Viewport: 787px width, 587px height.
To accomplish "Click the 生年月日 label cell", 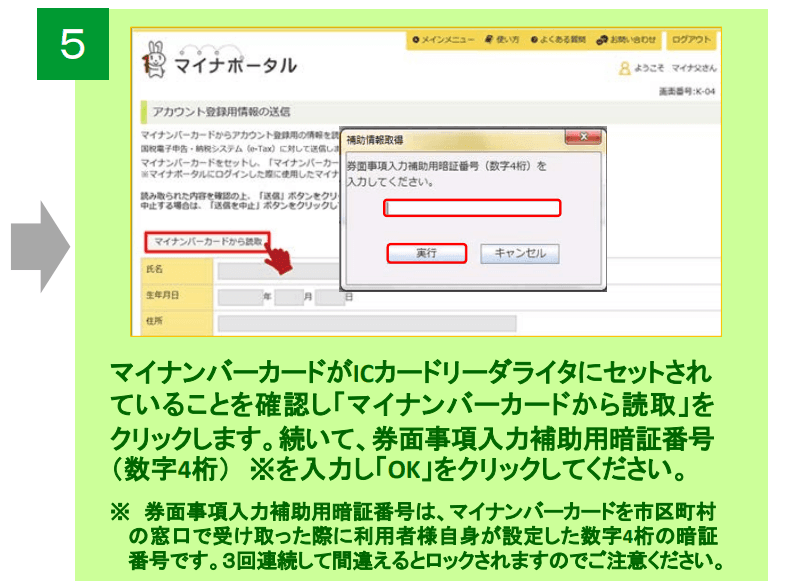I will 177,296.
